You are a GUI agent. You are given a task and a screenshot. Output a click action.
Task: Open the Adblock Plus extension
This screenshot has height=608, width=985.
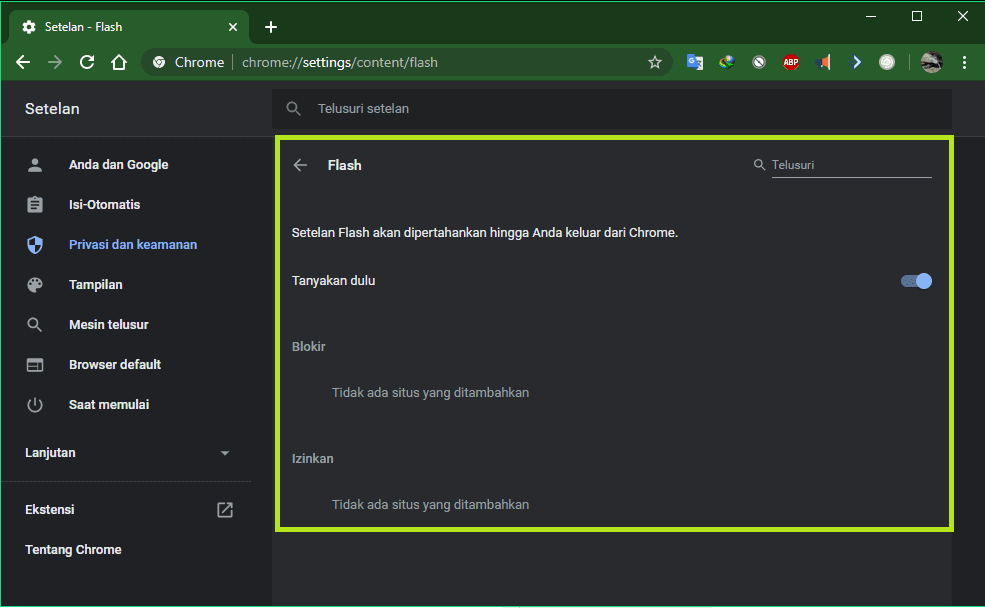pos(791,62)
